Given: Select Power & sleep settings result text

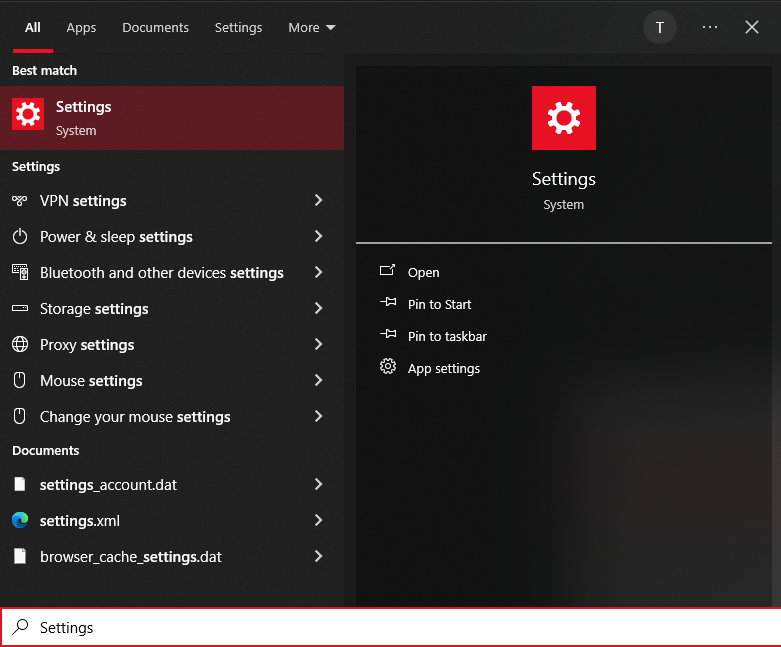Looking at the screenshot, I should coord(116,237).
